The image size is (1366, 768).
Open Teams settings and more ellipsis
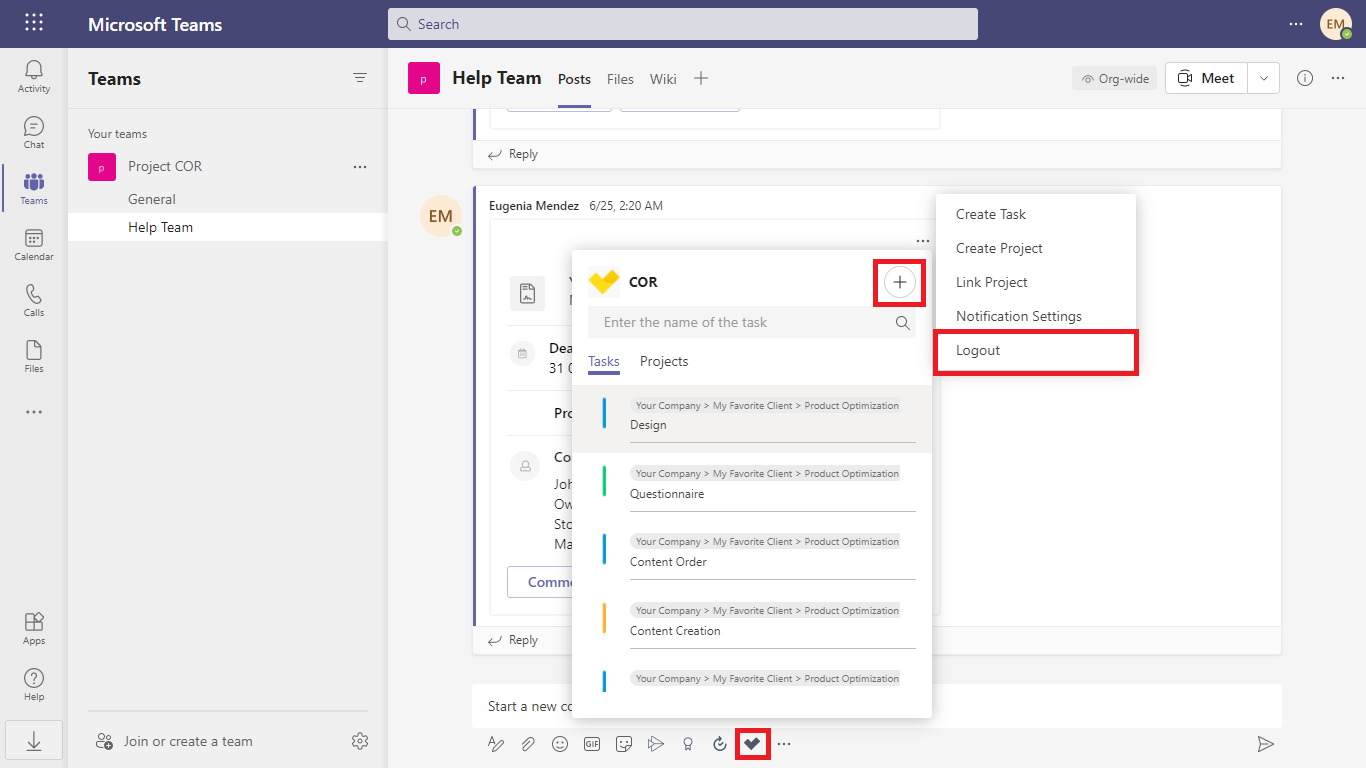pyautogui.click(x=1296, y=23)
